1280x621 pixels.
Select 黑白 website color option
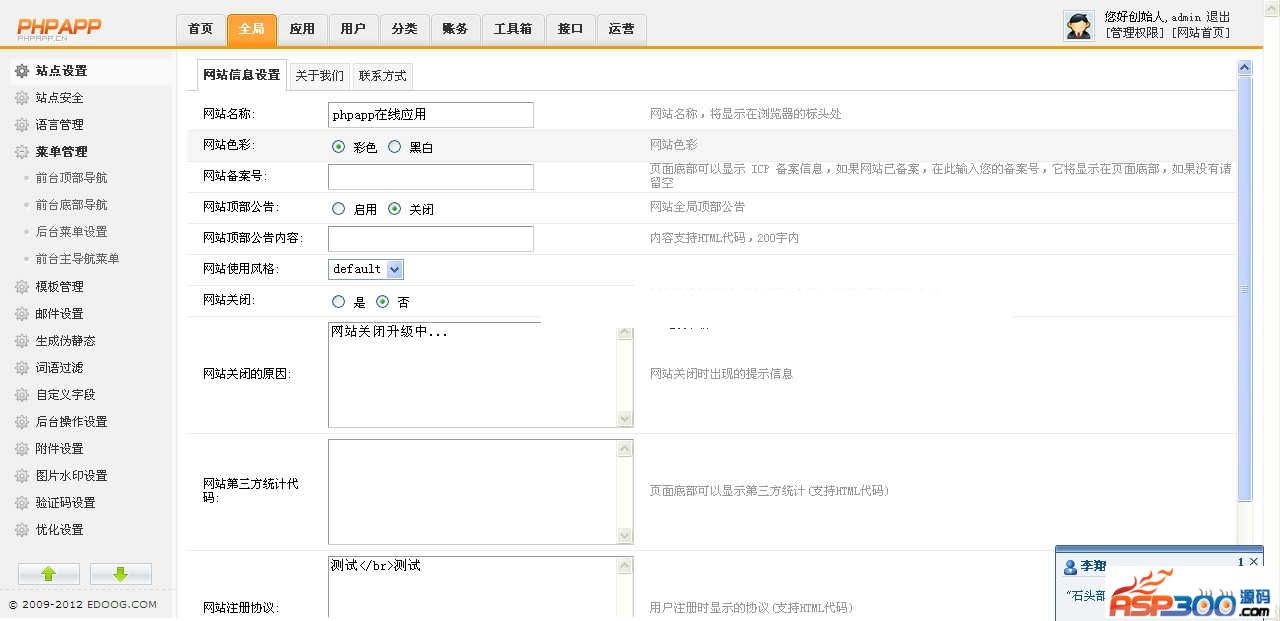(395, 147)
